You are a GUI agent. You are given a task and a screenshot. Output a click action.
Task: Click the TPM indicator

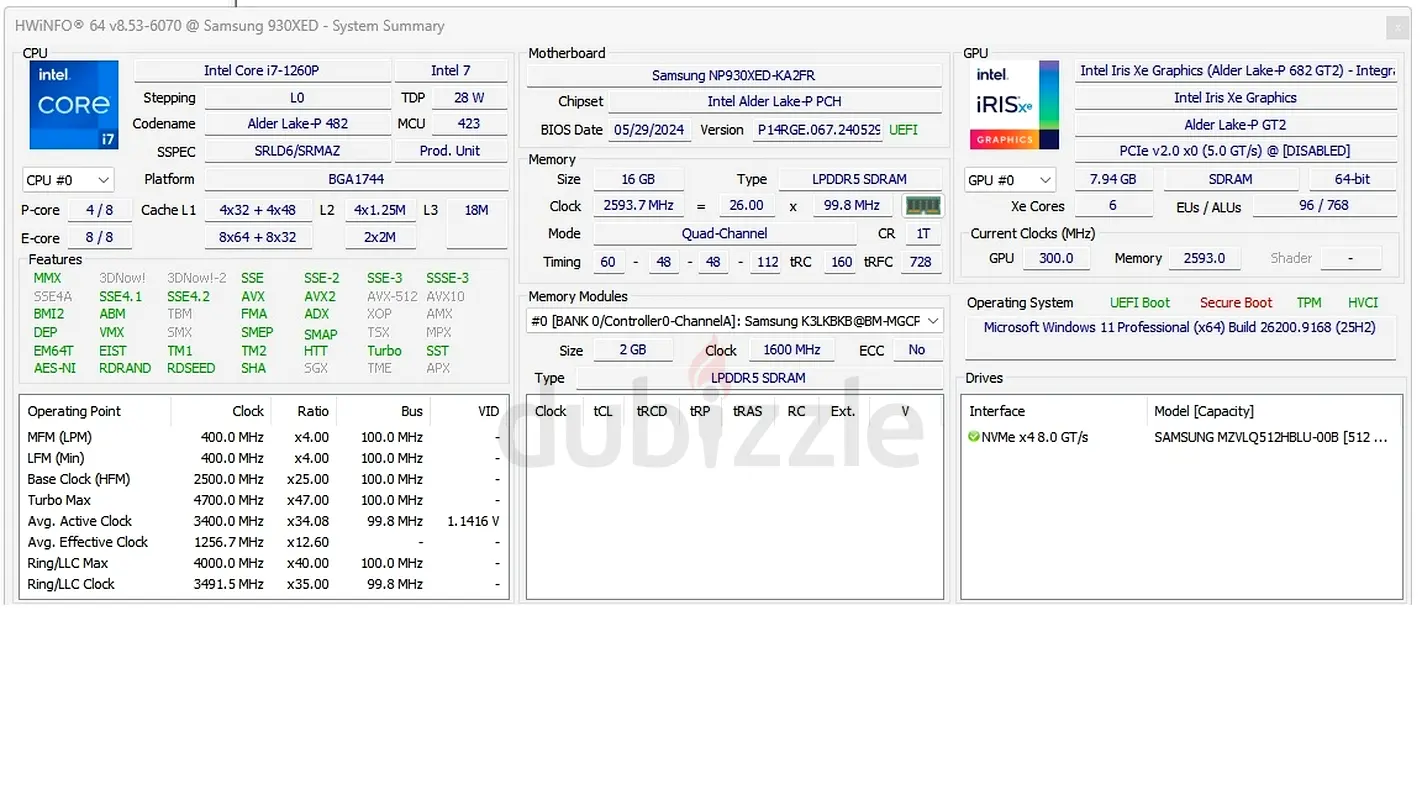[x=1309, y=303]
